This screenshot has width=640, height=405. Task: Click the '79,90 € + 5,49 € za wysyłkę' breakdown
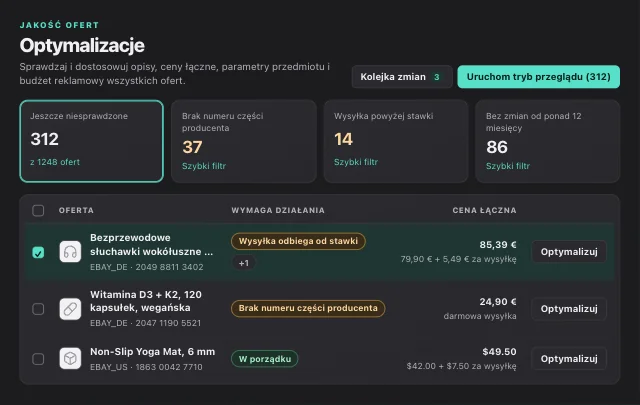coord(458,259)
